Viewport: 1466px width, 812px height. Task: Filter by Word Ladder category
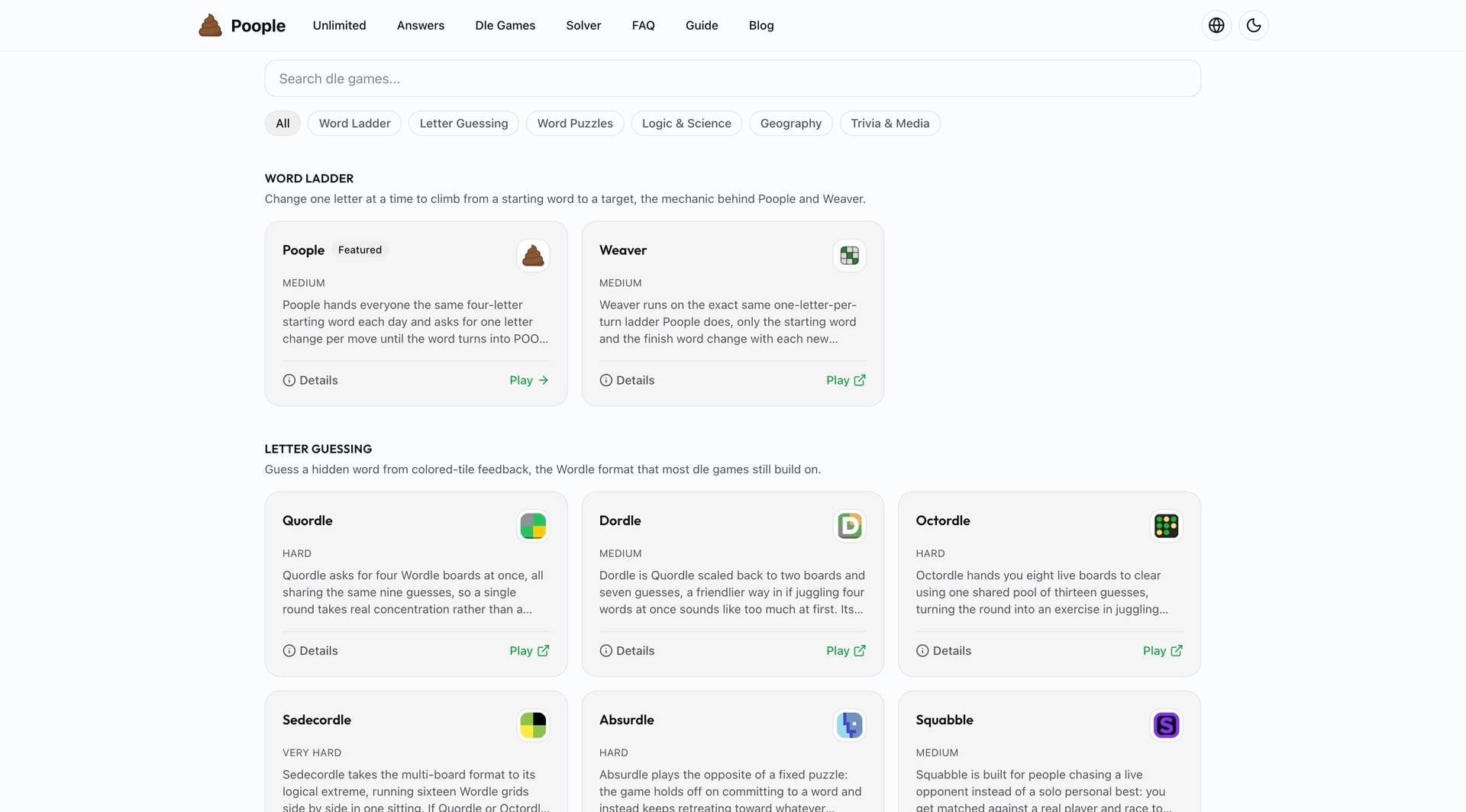[354, 124]
